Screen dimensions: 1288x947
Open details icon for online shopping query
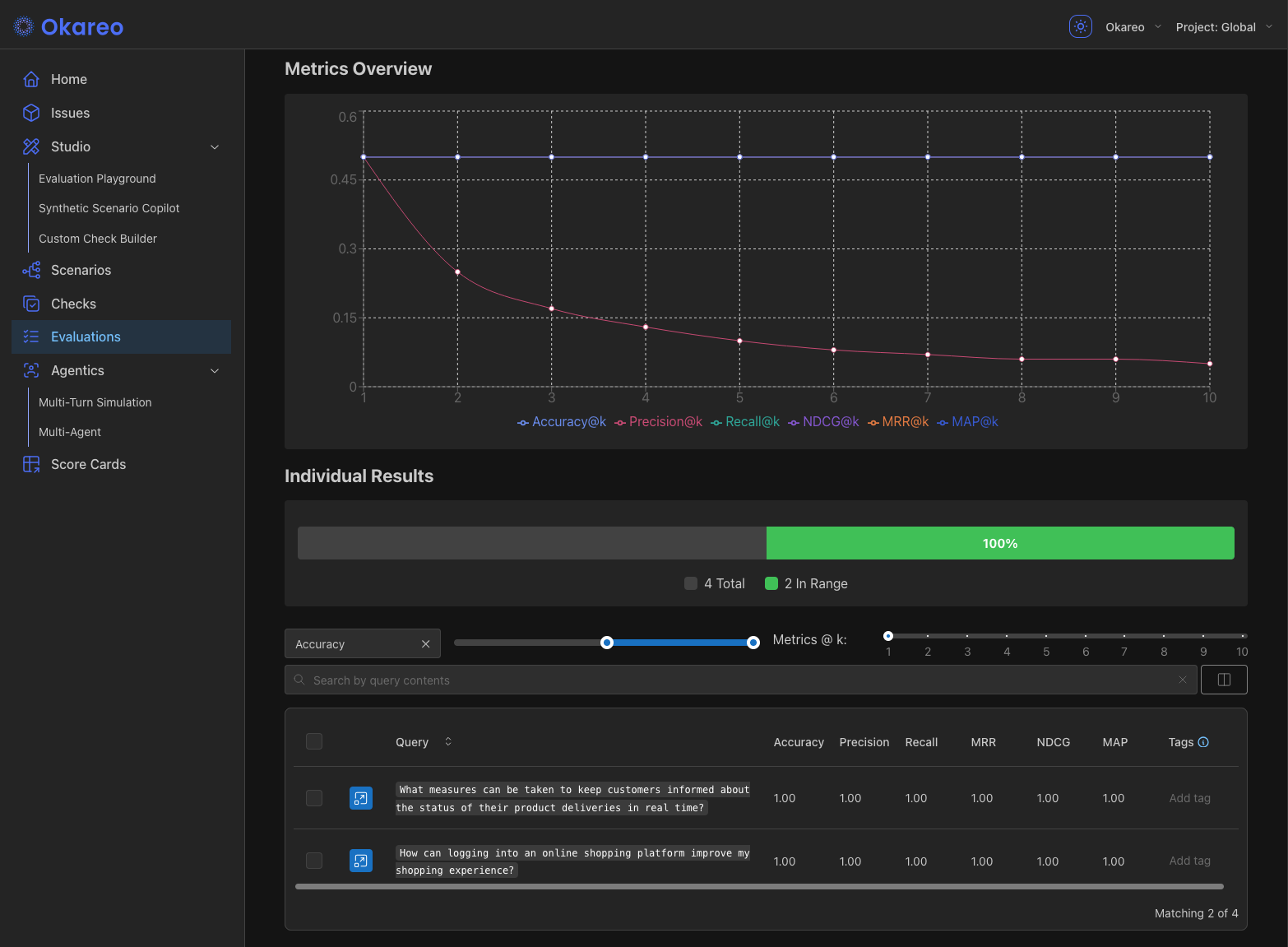361,861
